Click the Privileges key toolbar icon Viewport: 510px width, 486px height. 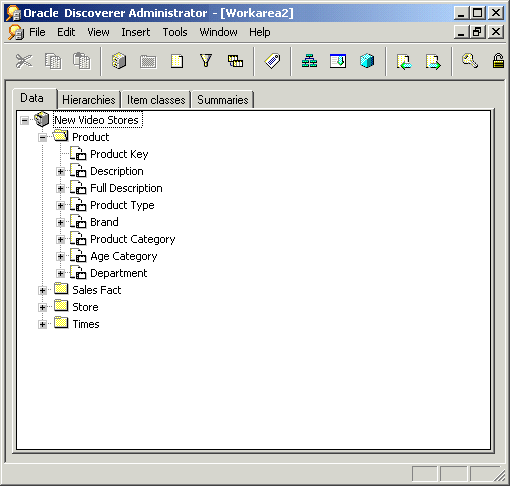470,61
